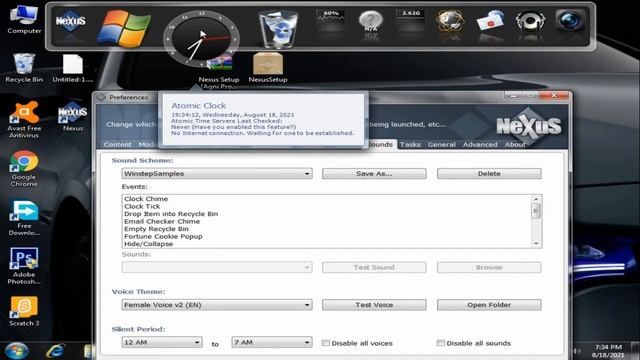Image resolution: width=640 pixels, height=360 pixels.
Task: Switch to the General tab
Action: (442, 144)
